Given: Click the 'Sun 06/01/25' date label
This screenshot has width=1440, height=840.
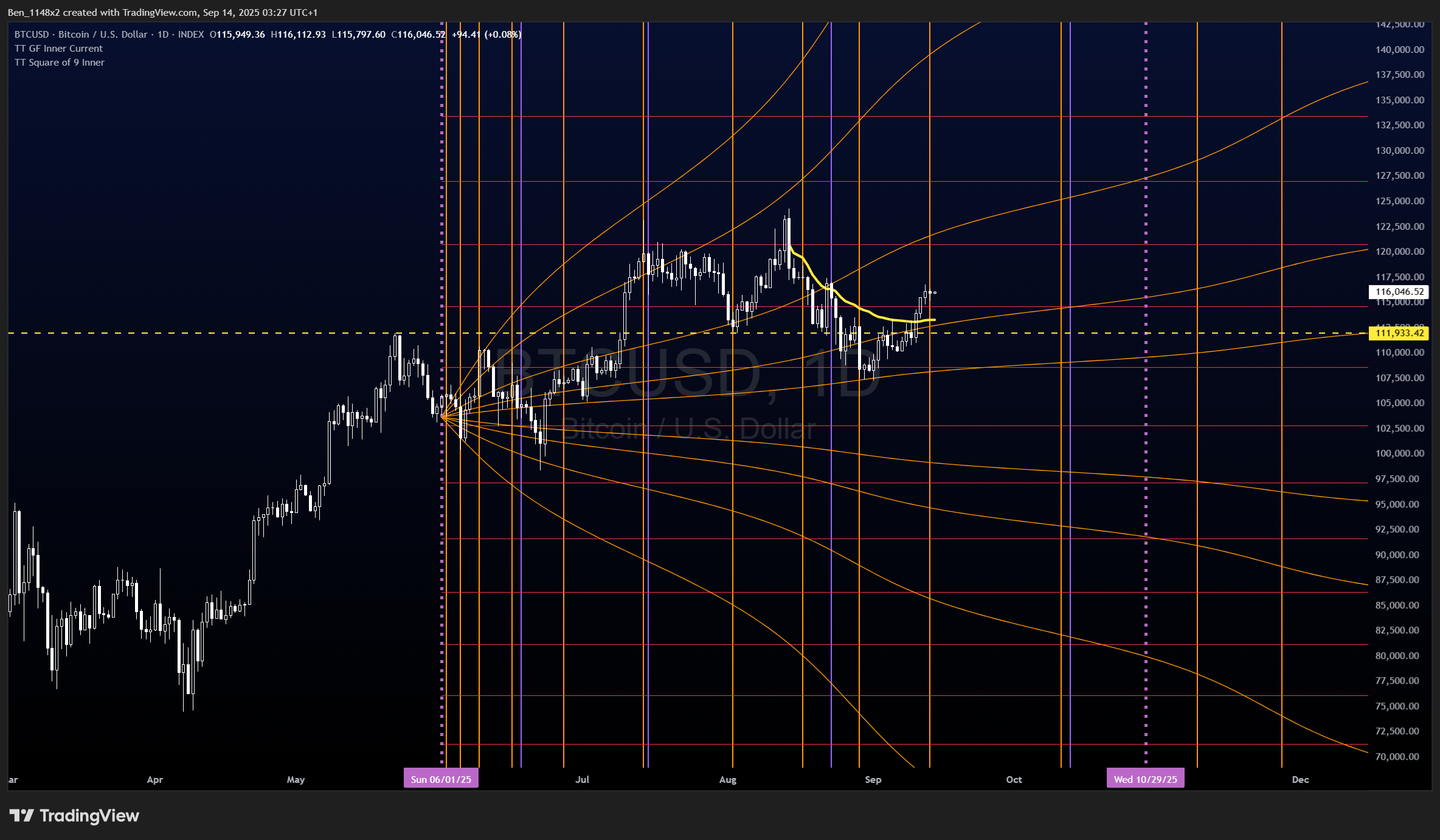Looking at the screenshot, I should tap(441, 779).
